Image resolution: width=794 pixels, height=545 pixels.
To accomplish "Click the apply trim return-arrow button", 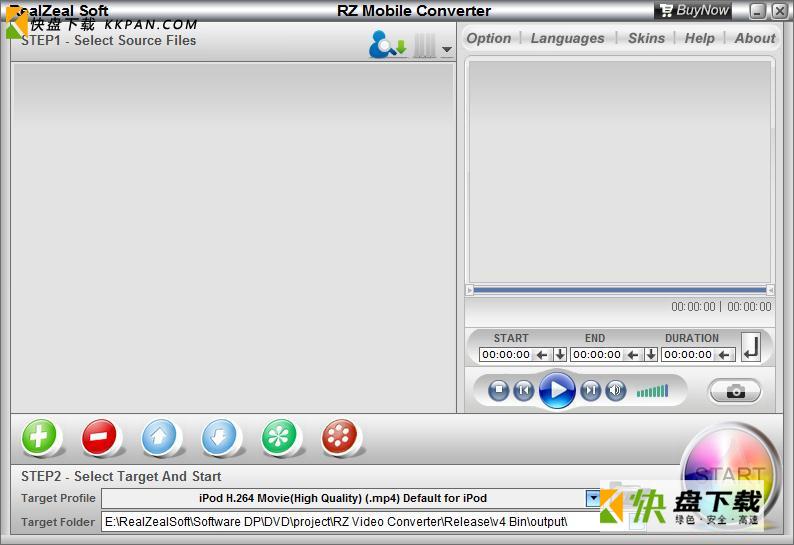I will [x=751, y=347].
